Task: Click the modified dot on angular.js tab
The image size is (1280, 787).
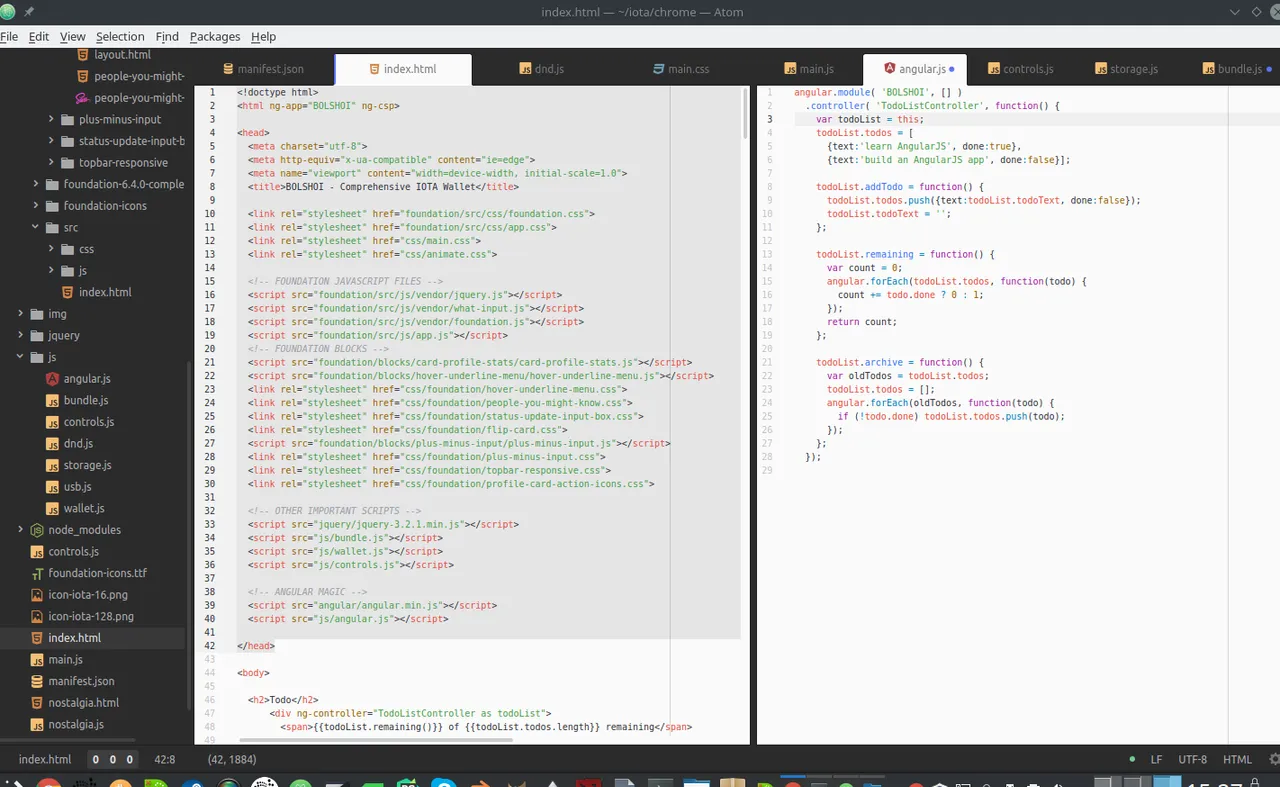Action: pos(951,69)
